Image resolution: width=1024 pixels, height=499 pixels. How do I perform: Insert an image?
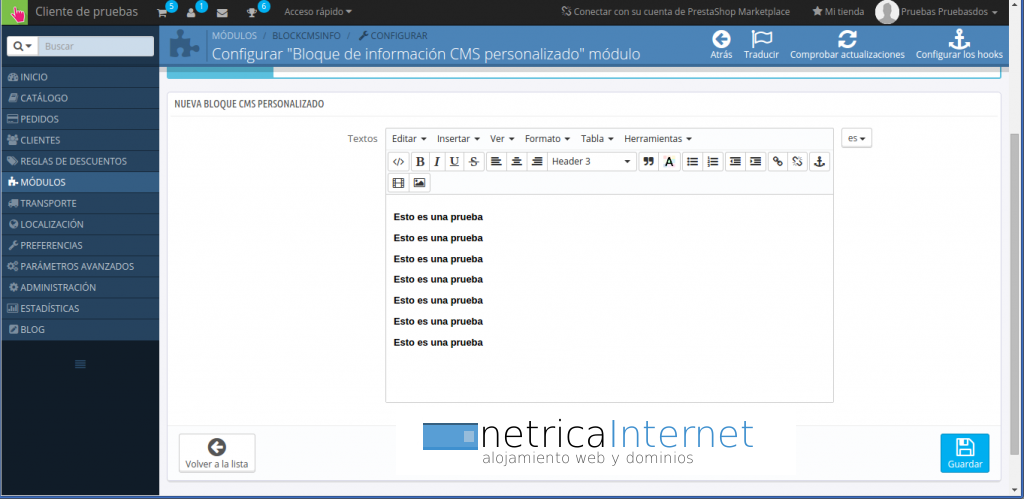tap(419, 183)
